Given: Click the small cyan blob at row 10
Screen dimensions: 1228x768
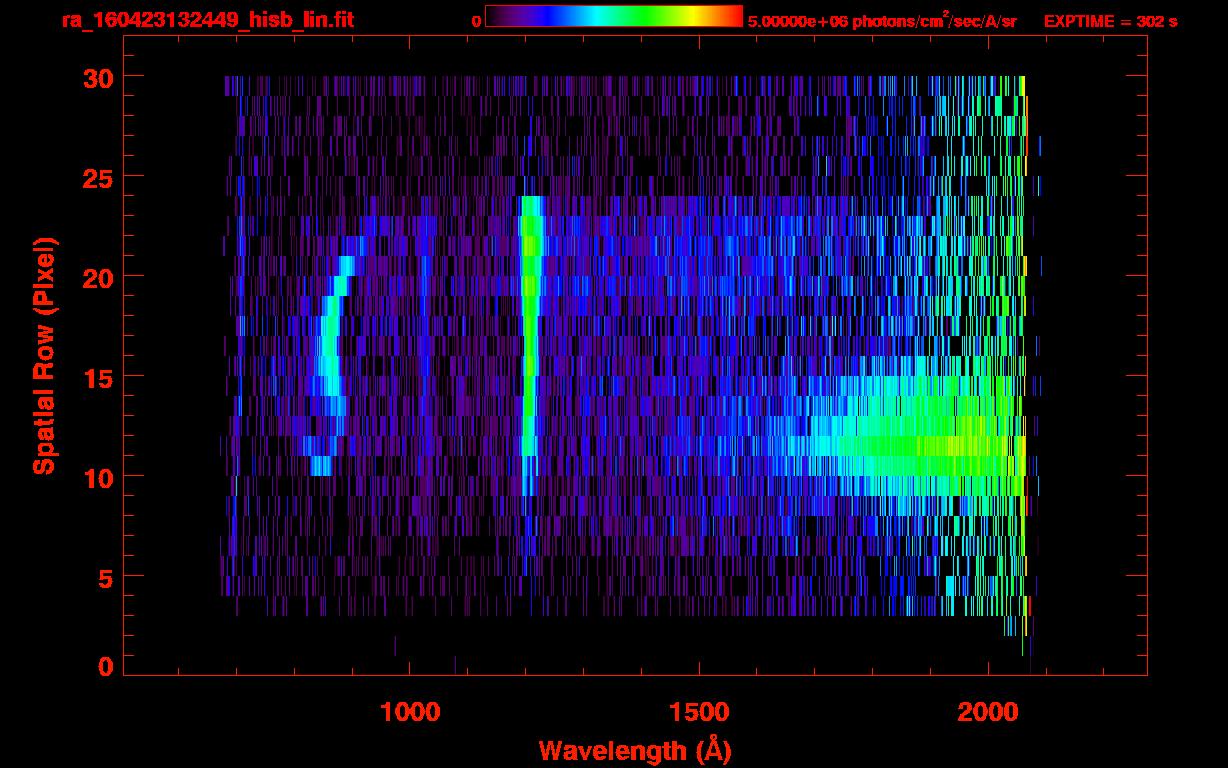Looking at the screenshot, I should 320,466.
